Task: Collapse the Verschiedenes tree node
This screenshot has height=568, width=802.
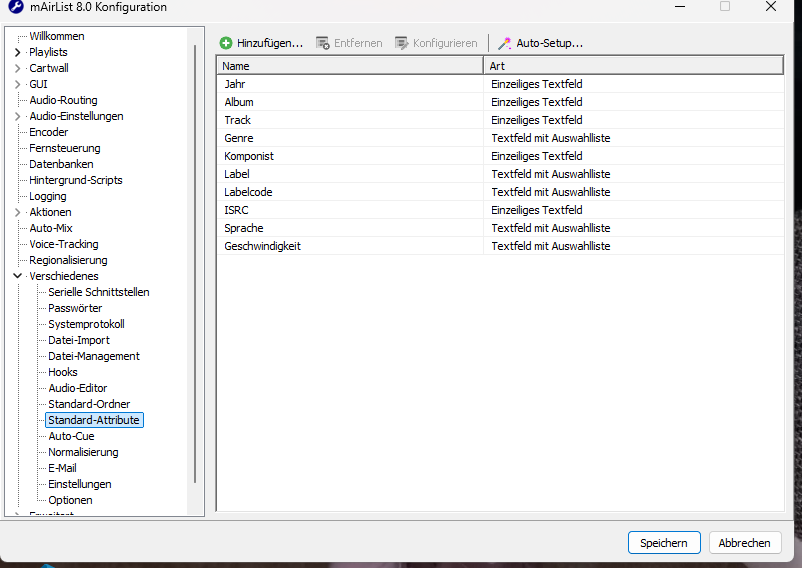Action: (18, 276)
